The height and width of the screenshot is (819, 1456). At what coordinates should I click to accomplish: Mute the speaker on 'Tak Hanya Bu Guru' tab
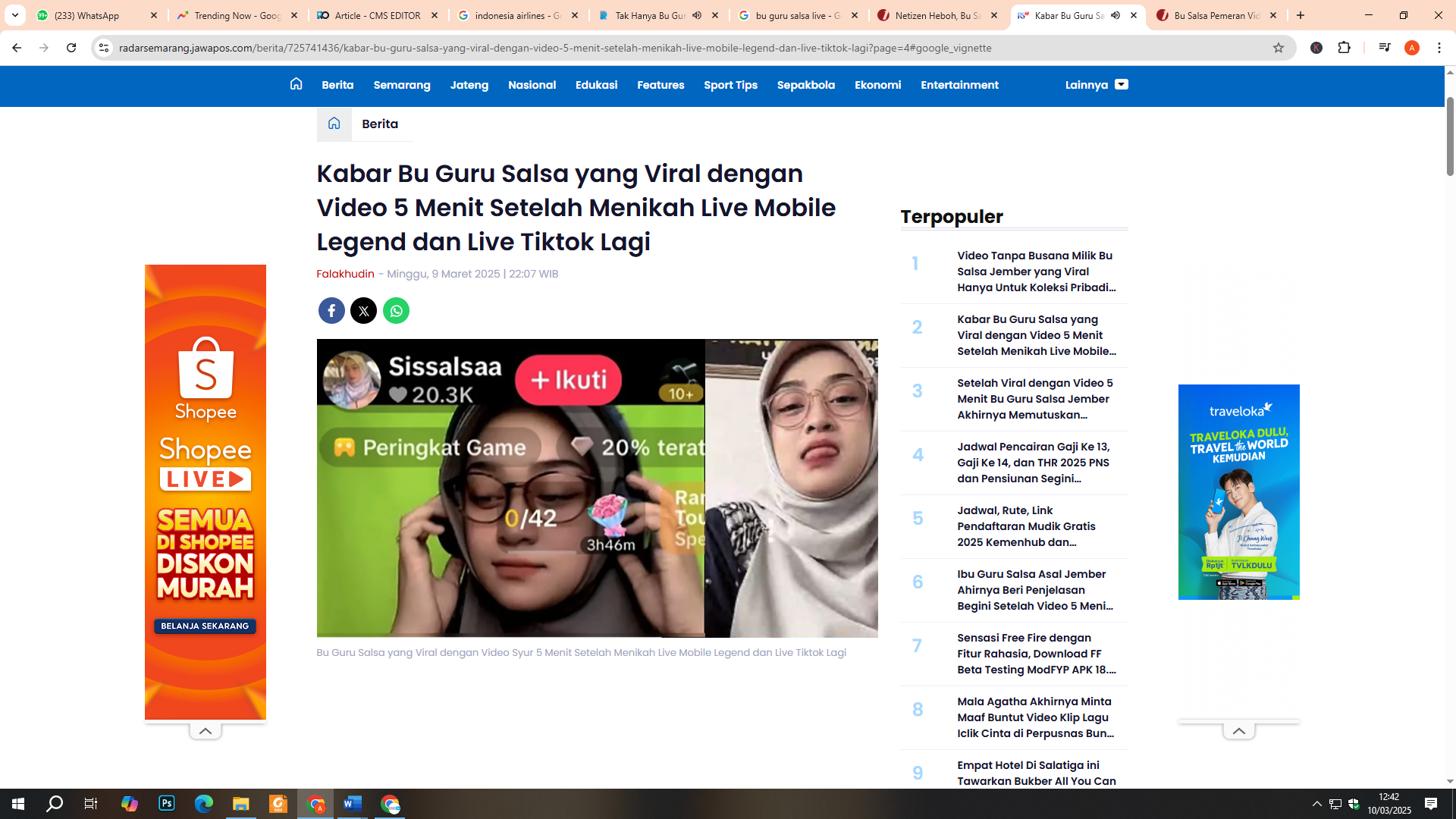[x=697, y=14]
